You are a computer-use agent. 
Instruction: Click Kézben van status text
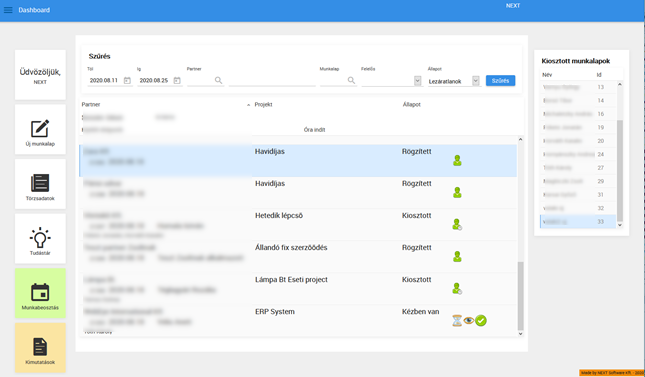coord(420,312)
